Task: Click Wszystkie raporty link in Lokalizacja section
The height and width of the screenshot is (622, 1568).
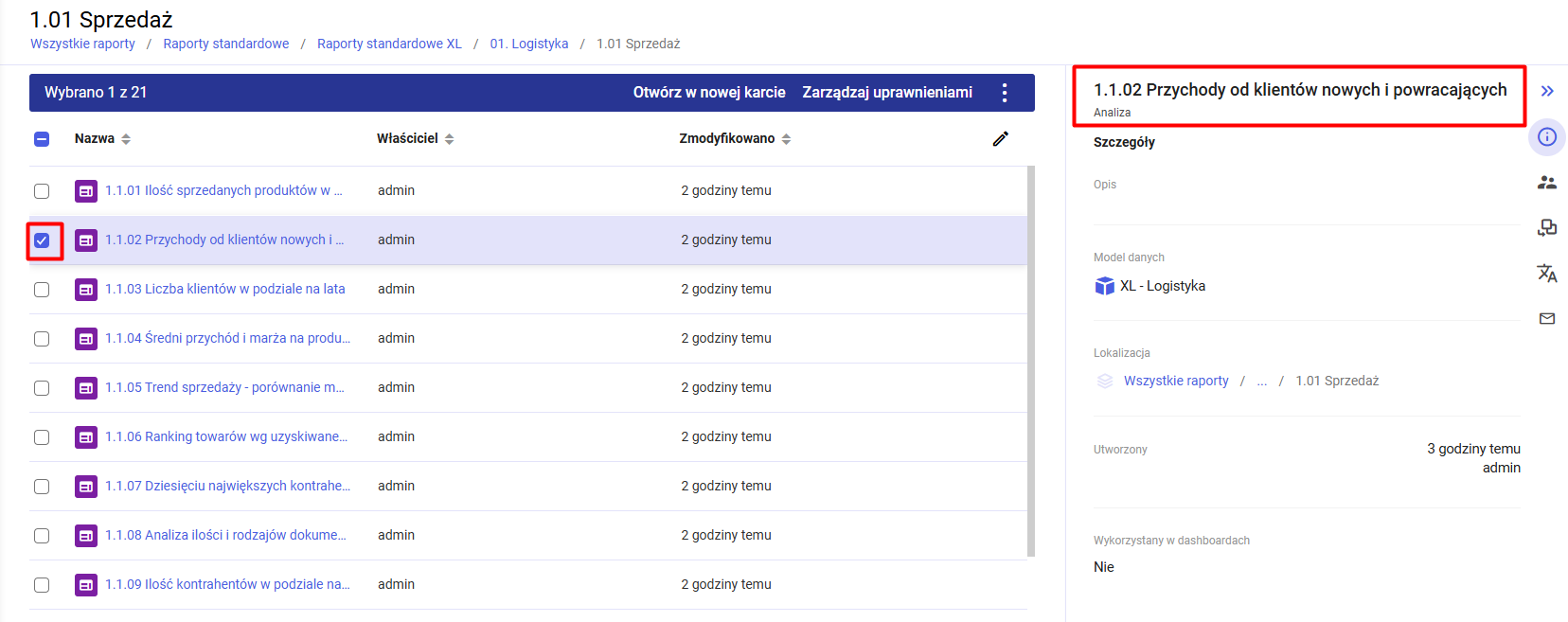Action: [1176, 381]
